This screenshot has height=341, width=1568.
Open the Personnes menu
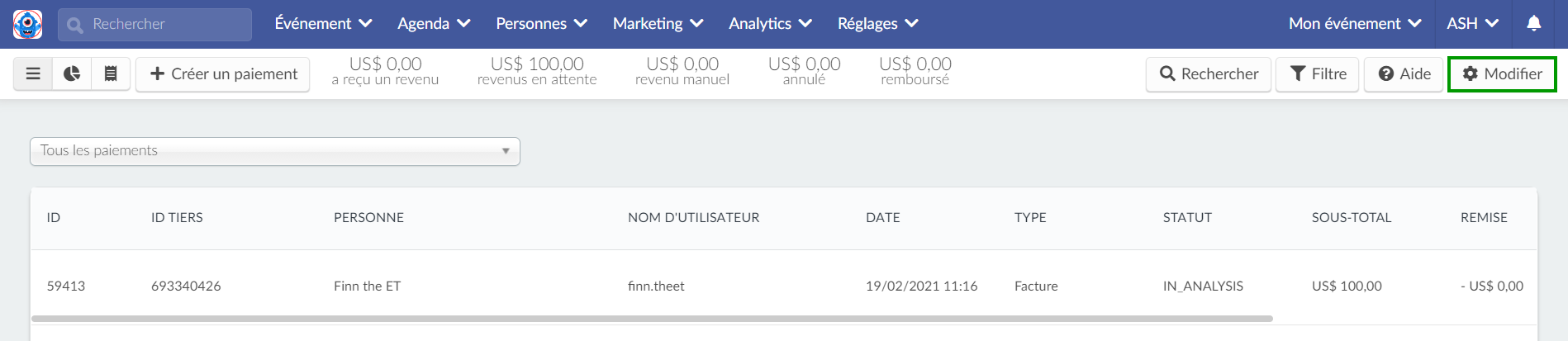541,24
